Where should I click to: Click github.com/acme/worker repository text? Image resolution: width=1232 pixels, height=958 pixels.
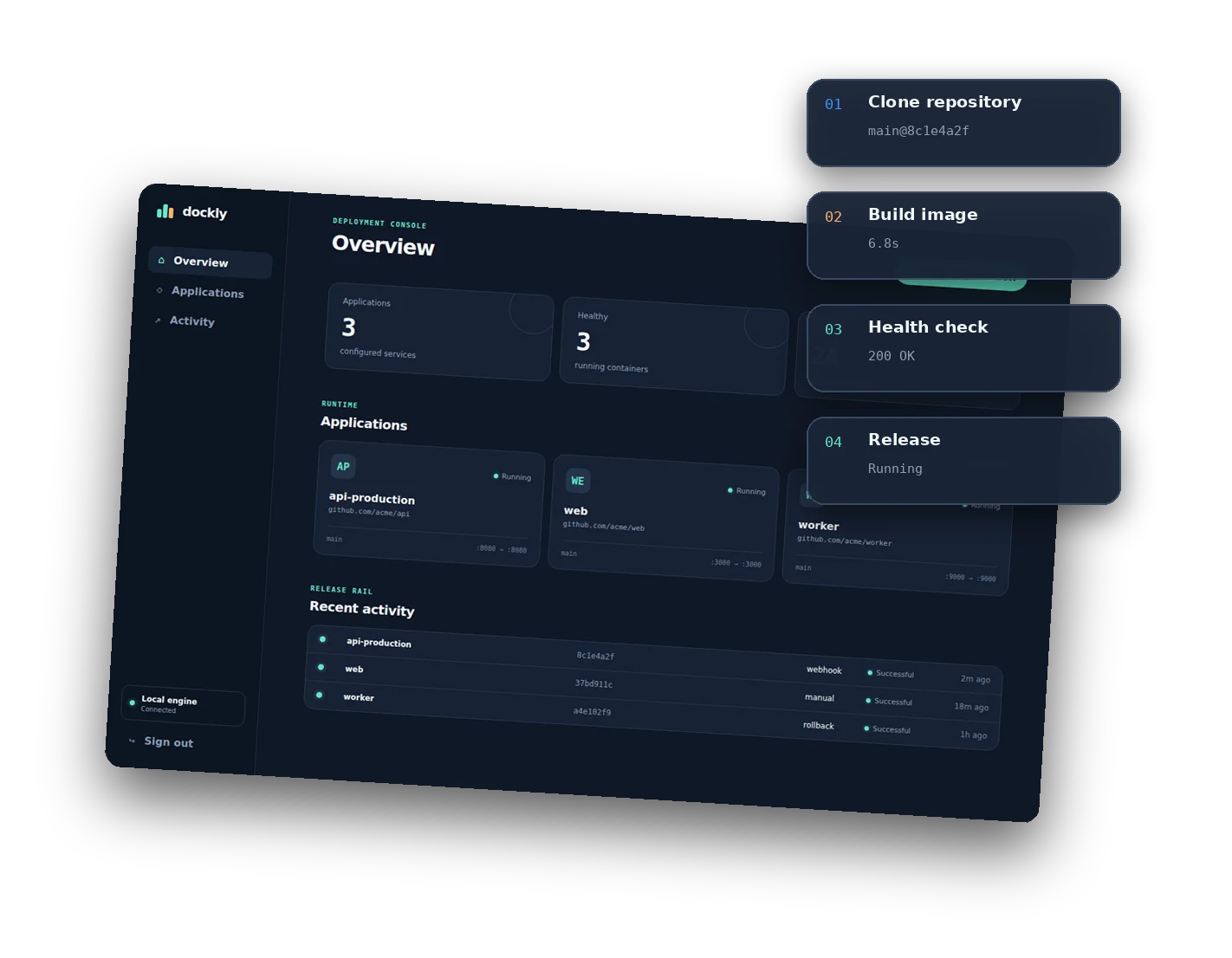coord(845,540)
